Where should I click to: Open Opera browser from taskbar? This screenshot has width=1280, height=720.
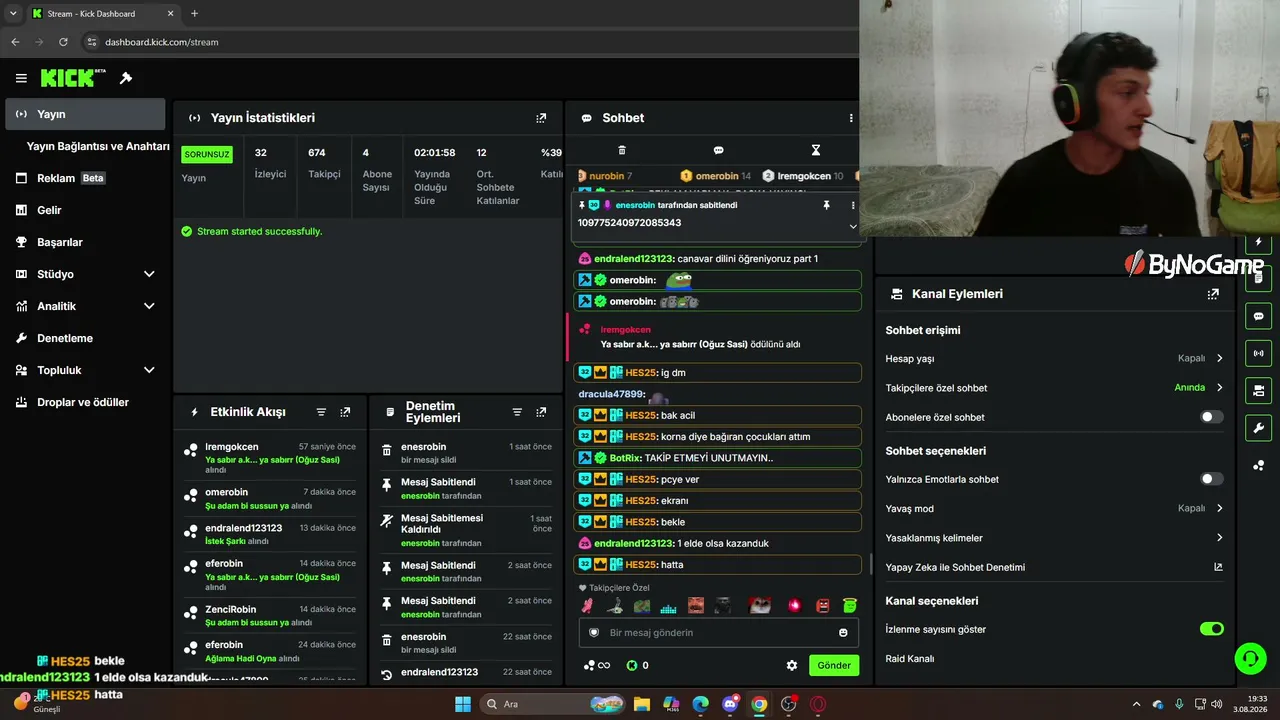coord(818,704)
